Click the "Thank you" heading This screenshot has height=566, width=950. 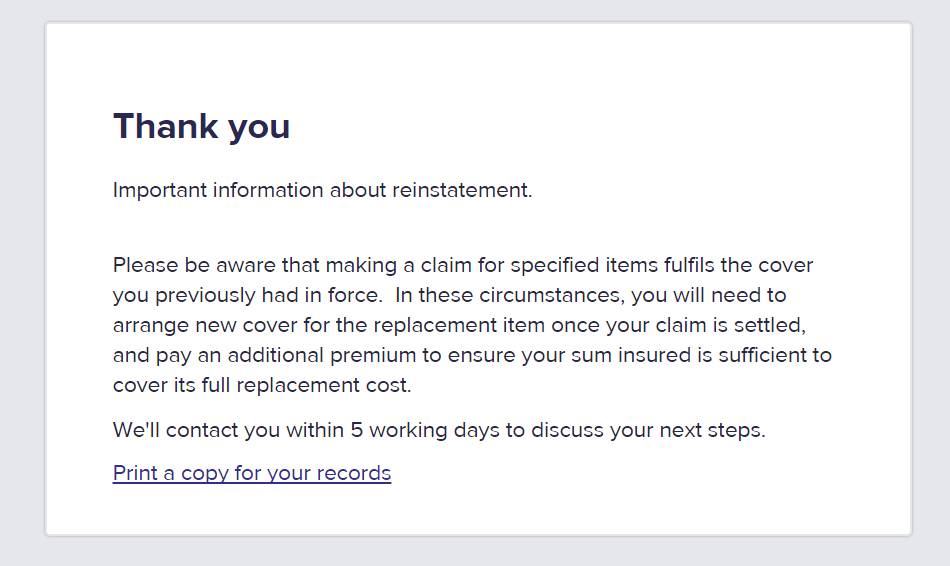(201, 127)
